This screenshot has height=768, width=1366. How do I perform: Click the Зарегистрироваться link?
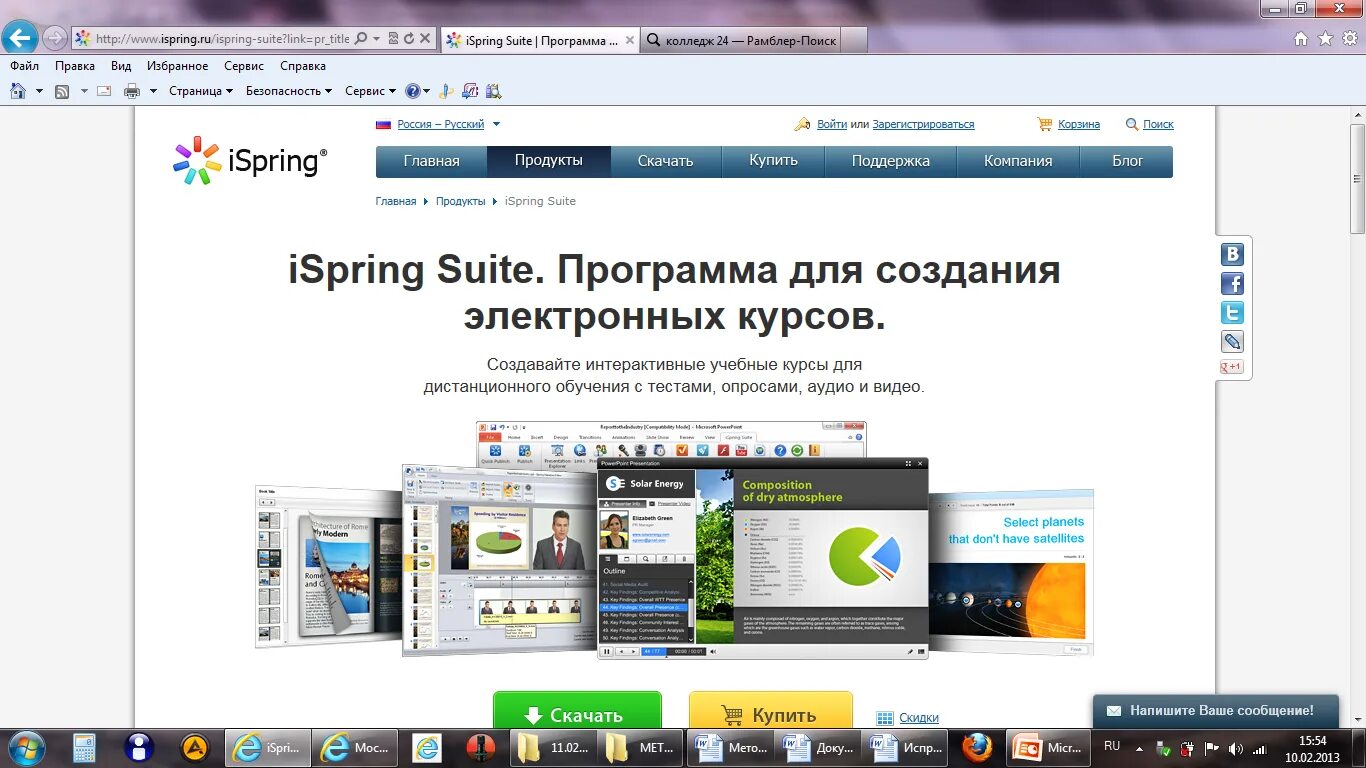click(923, 124)
